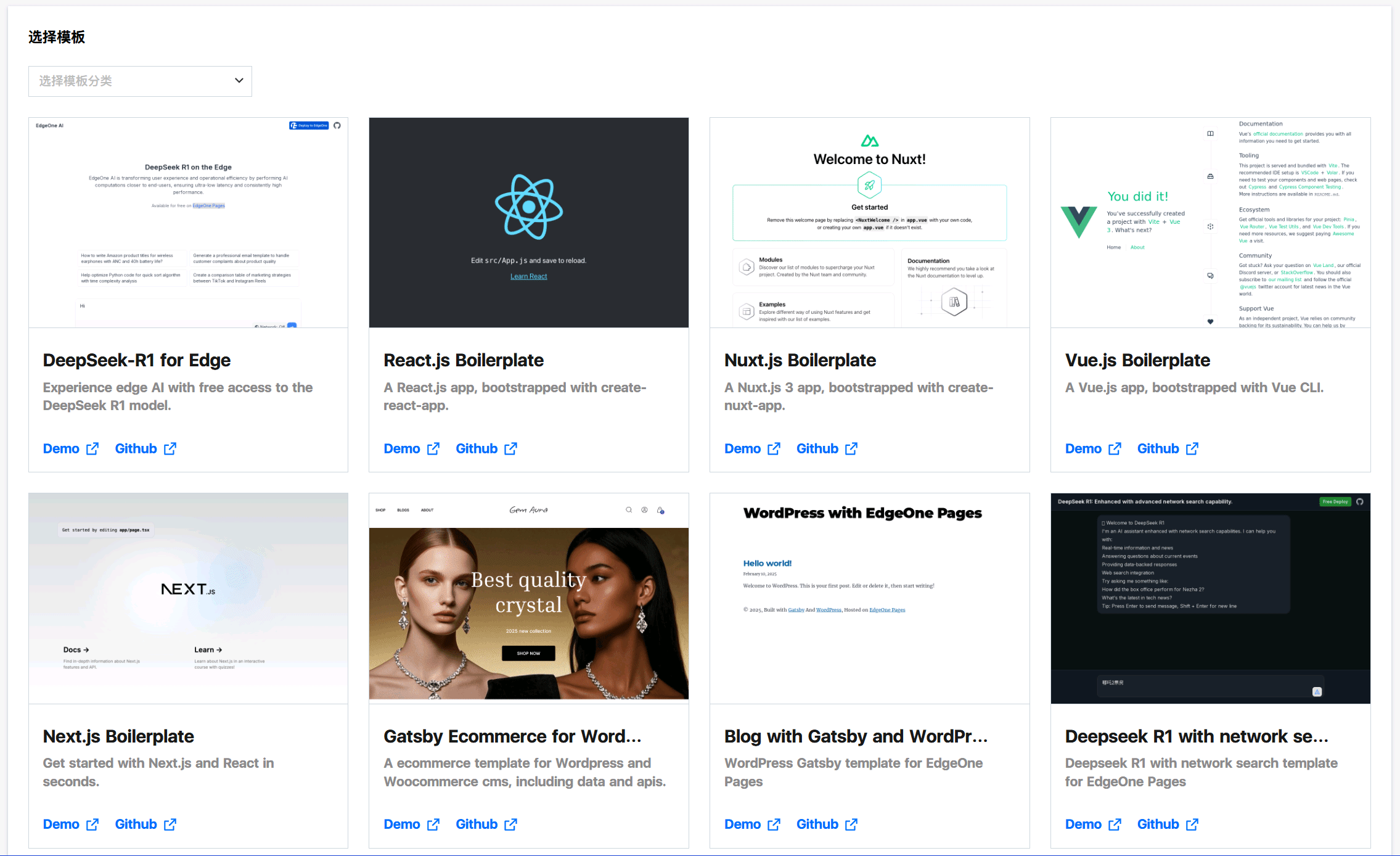1400x856 pixels.
Task: Click external-link icon beside Nuxt.js Demo
Action: point(774,449)
